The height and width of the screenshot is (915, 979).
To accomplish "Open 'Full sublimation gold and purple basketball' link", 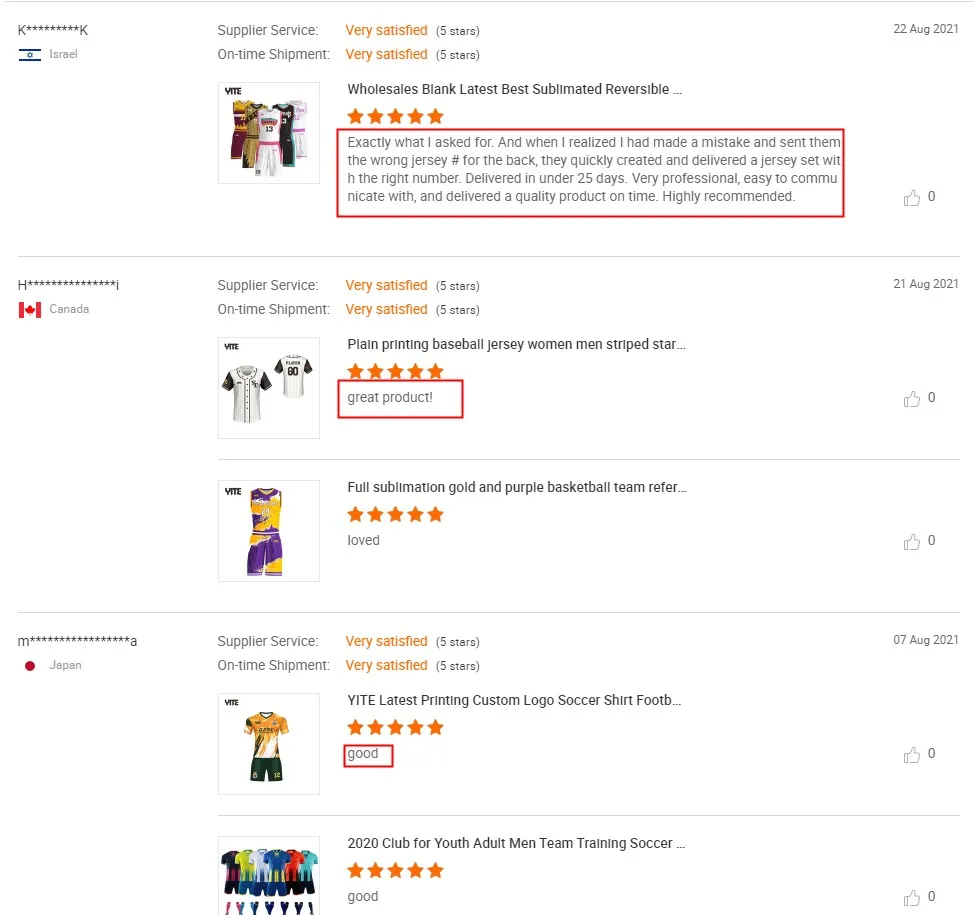I will pos(517,487).
